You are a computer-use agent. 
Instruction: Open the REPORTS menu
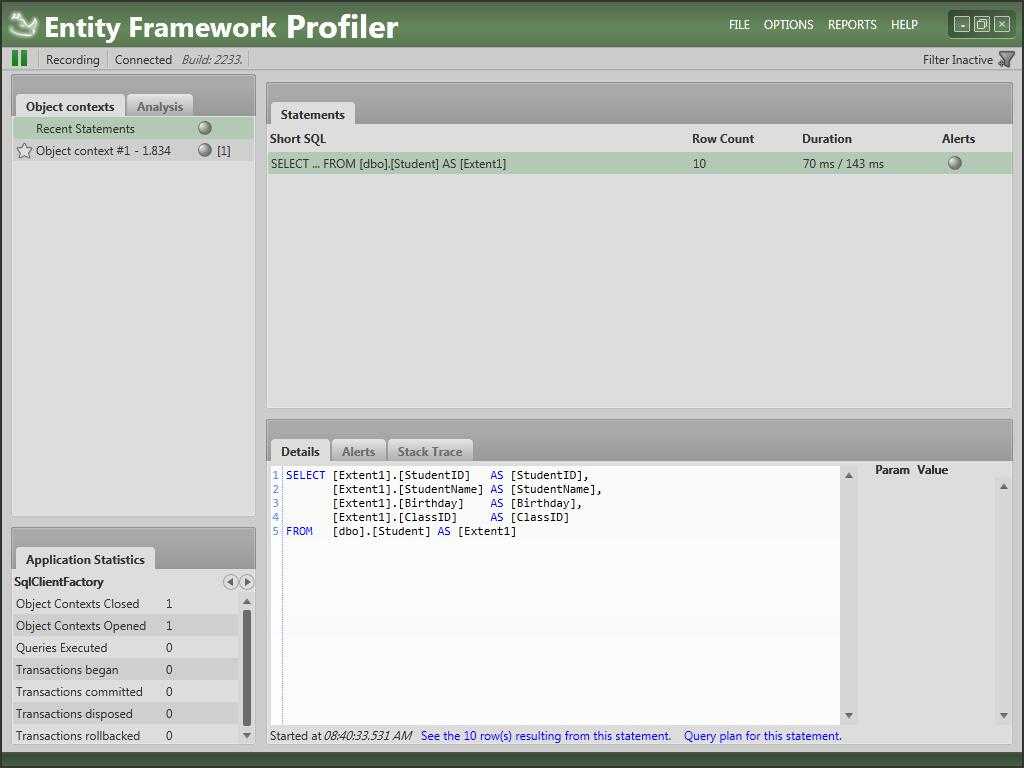[x=852, y=25]
